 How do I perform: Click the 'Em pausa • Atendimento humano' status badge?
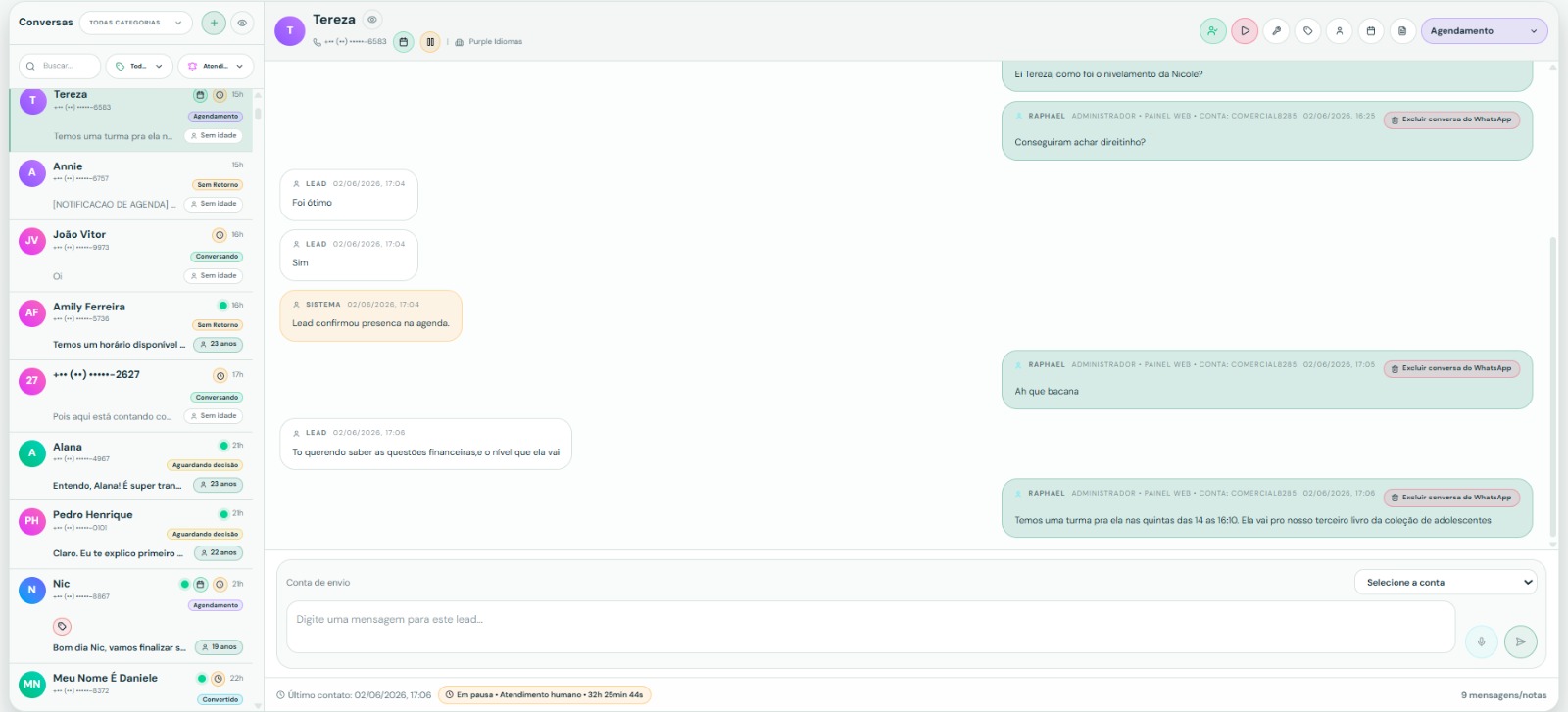pyautogui.click(x=544, y=695)
